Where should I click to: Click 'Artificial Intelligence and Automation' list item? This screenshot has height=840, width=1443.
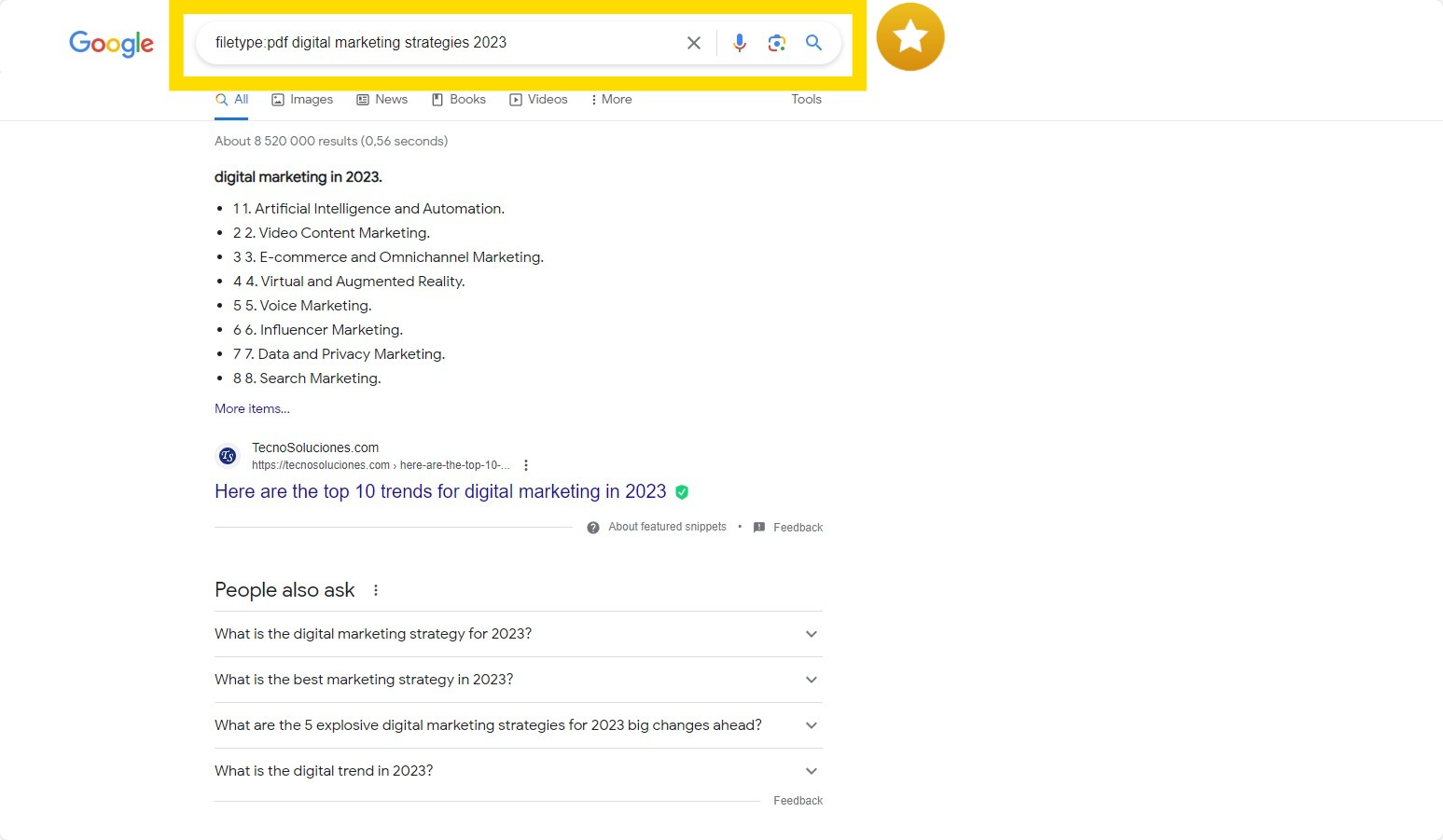368,209
